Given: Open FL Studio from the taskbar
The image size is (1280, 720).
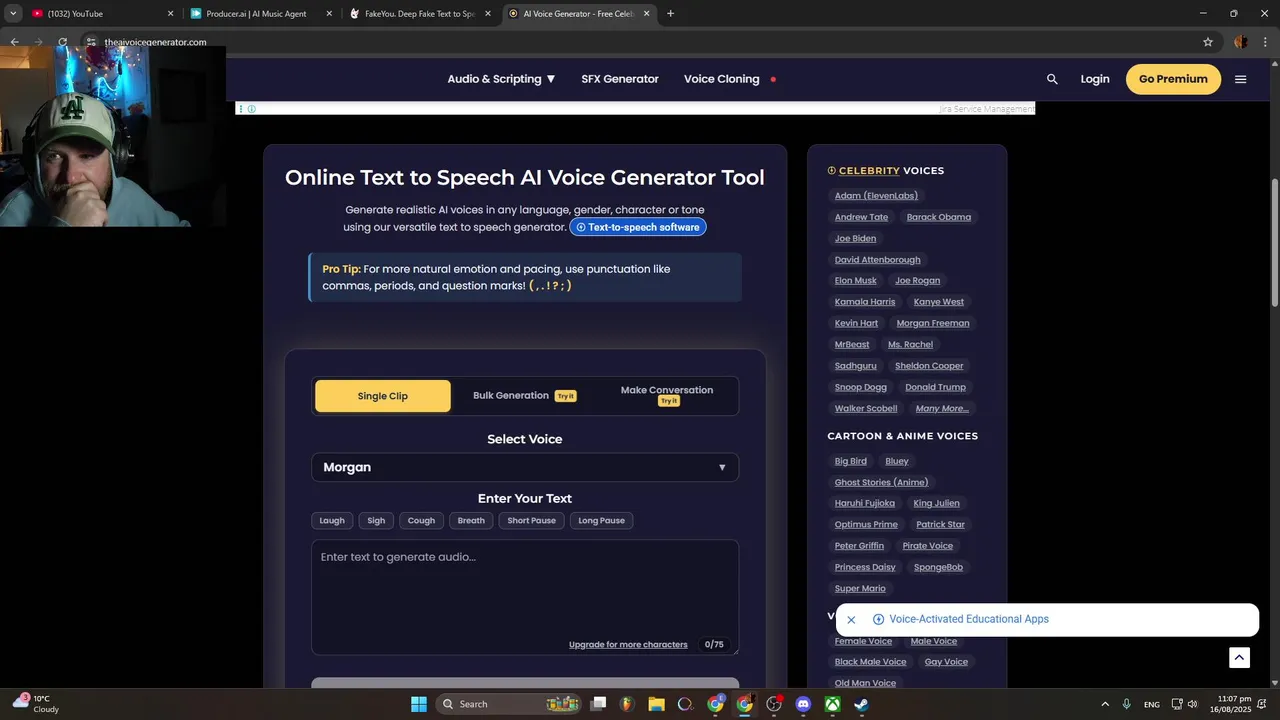Looking at the screenshot, I should click(x=627, y=704).
